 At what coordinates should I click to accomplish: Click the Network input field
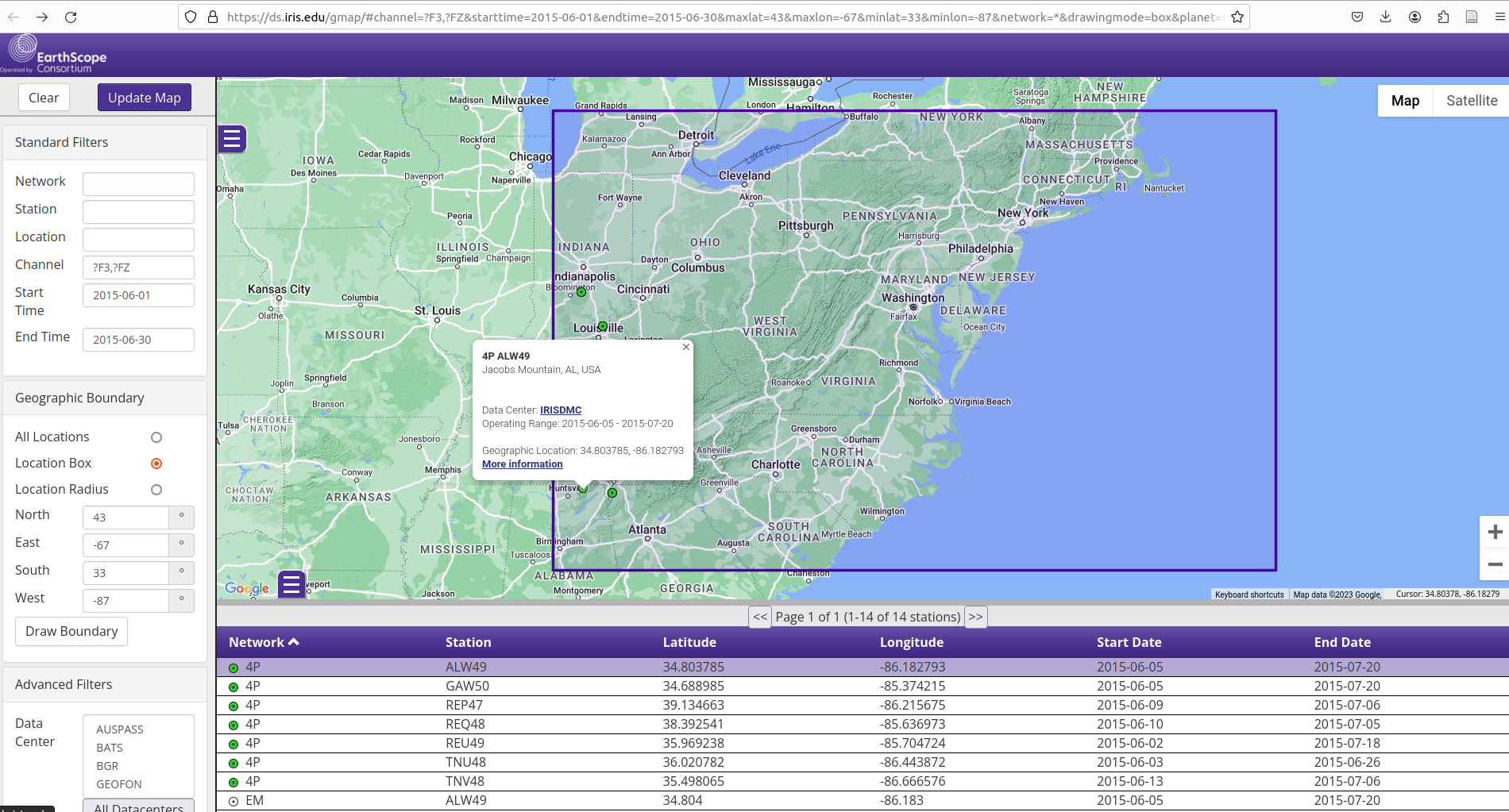(x=138, y=184)
